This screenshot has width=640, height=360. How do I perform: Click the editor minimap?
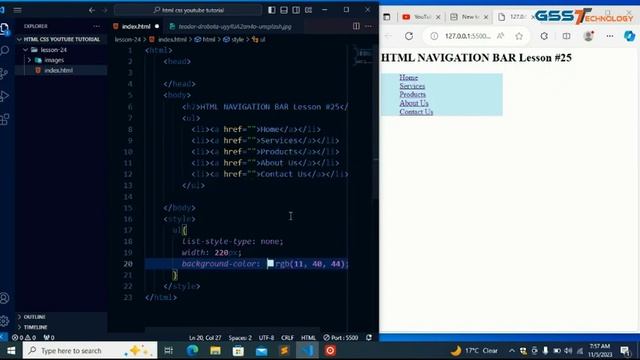(x=362, y=55)
